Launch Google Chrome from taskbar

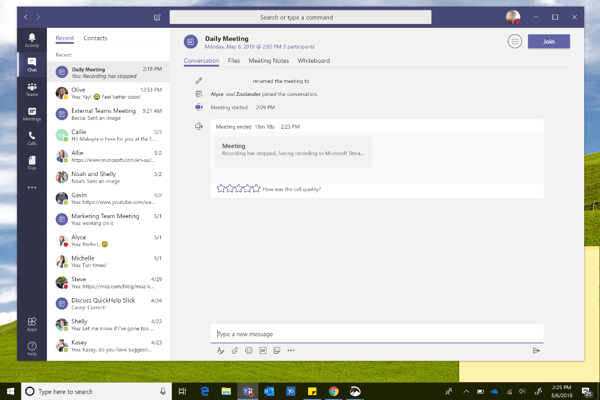(334, 391)
